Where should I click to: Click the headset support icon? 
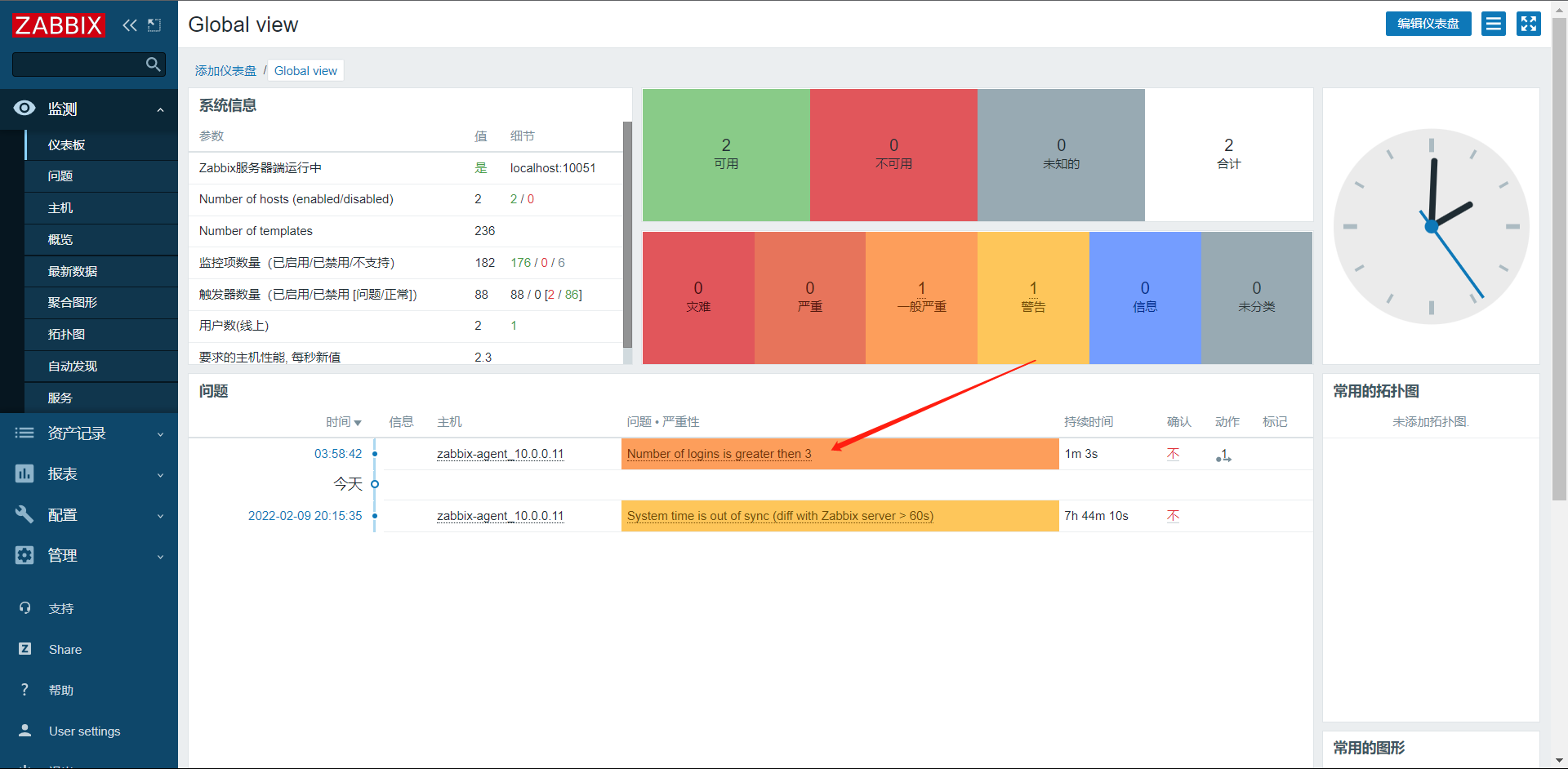[25, 608]
